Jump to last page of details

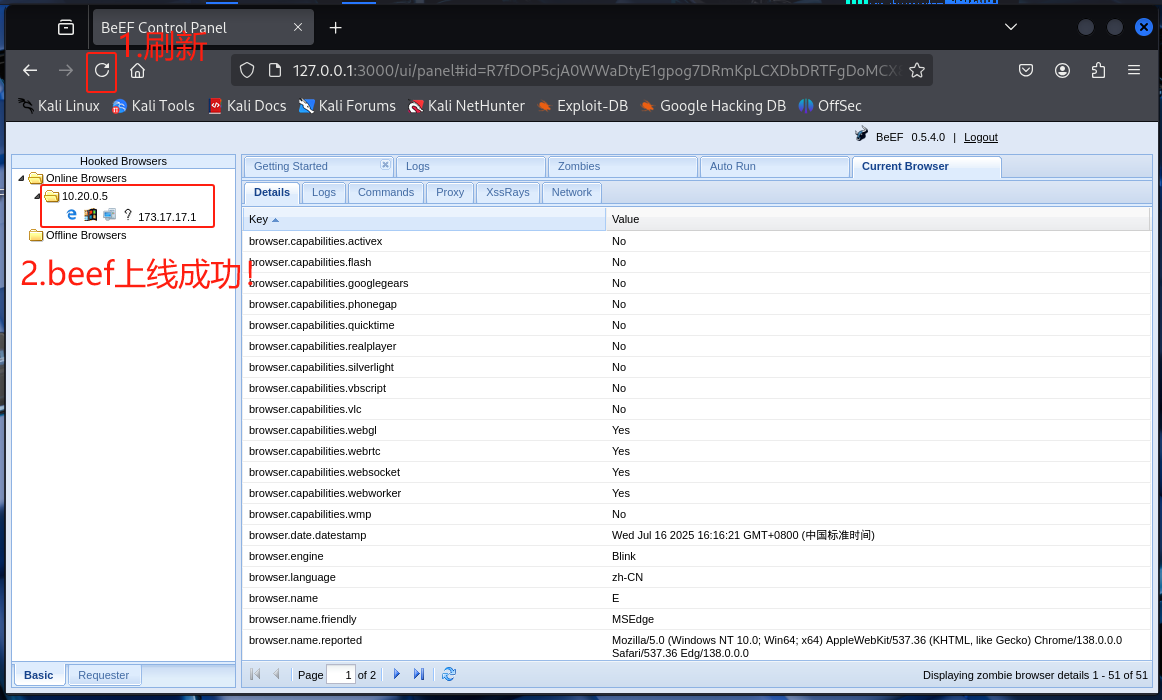[419, 674]
